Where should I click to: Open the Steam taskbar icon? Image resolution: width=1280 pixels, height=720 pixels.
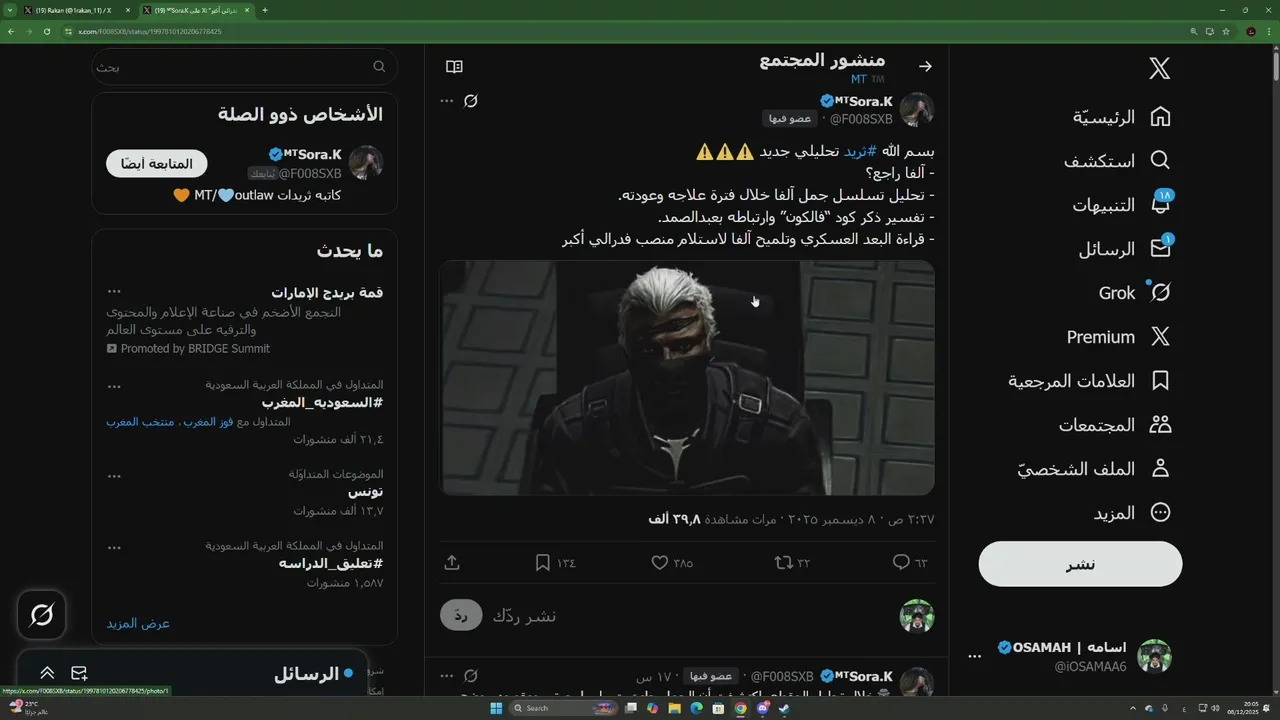tap(785, 708)
